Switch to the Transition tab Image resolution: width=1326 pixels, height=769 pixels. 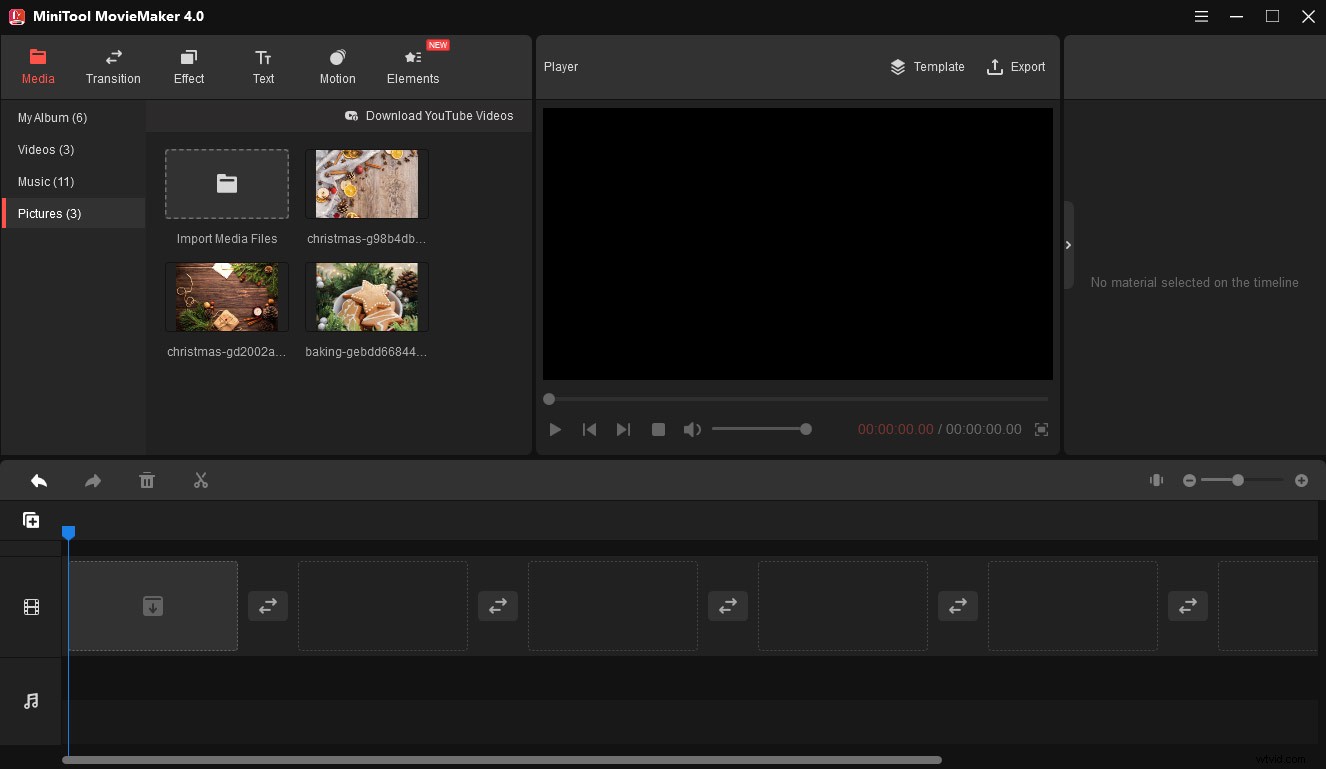click(113, 67)
